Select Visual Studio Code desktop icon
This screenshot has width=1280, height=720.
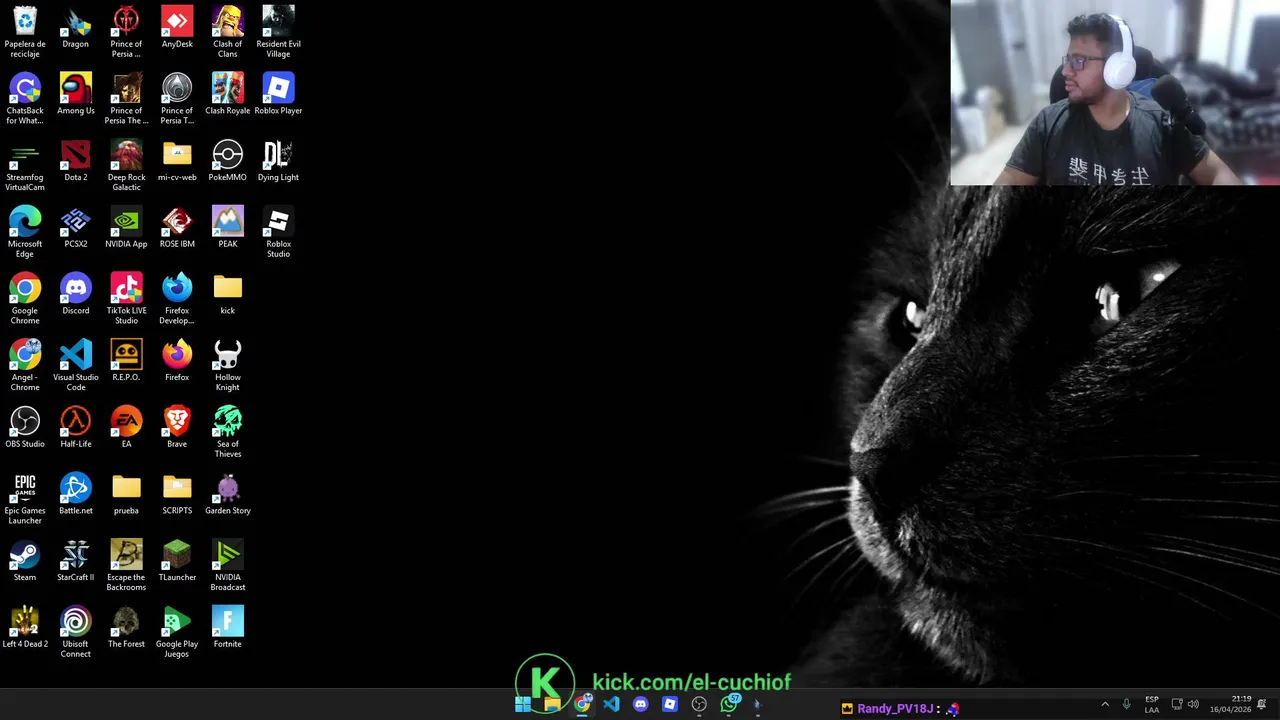pyautogui.click(x=76, y=365)
